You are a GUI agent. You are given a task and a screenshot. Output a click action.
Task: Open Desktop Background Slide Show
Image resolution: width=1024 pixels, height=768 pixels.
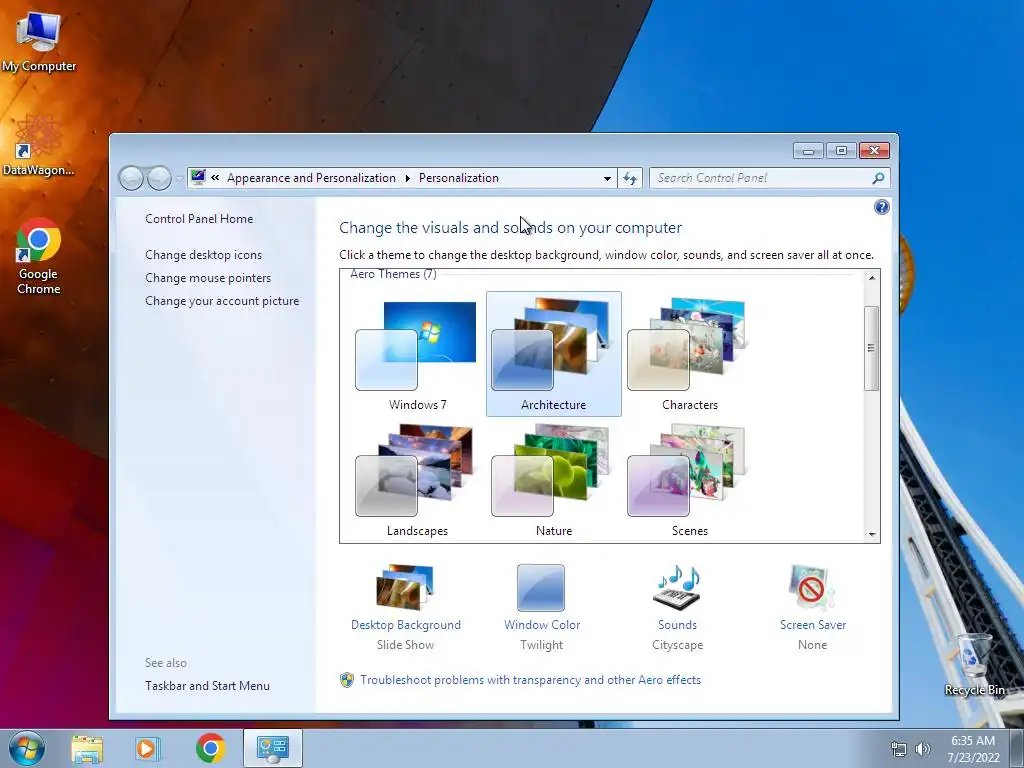[x=406, y=607]
